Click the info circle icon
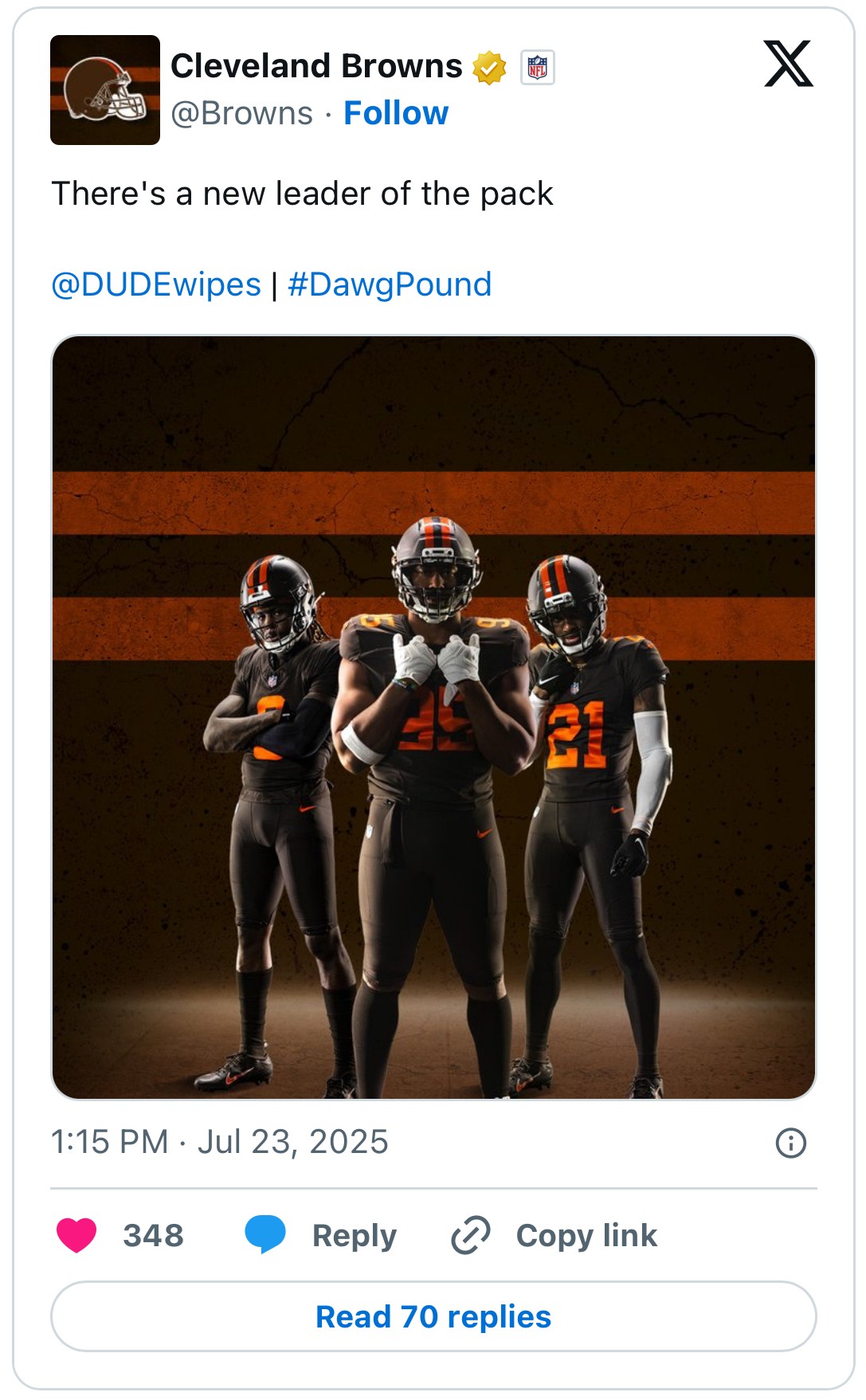The image size is (866, 1400). 790,1143
